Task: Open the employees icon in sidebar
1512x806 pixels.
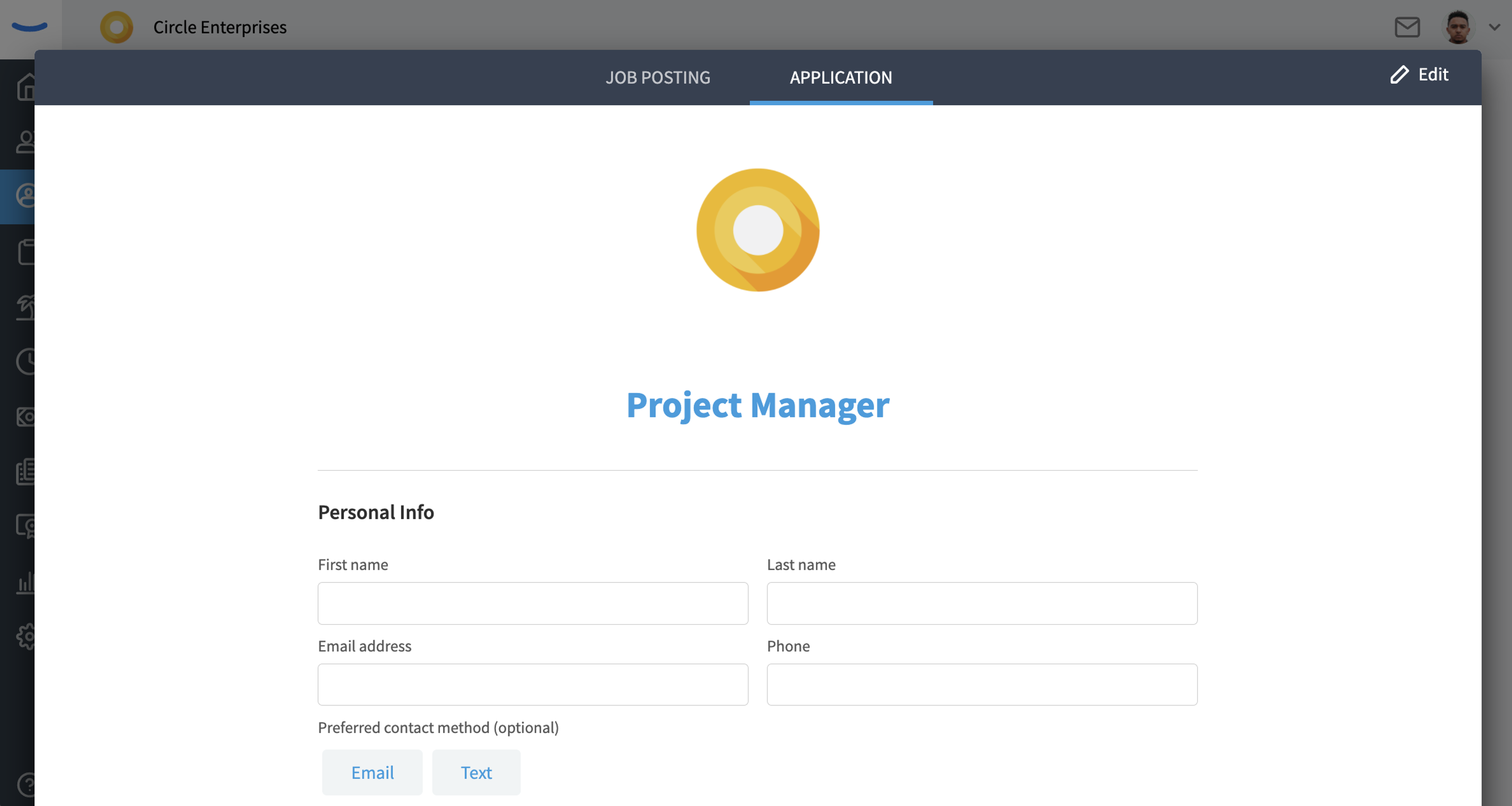Action: [26, 141]
